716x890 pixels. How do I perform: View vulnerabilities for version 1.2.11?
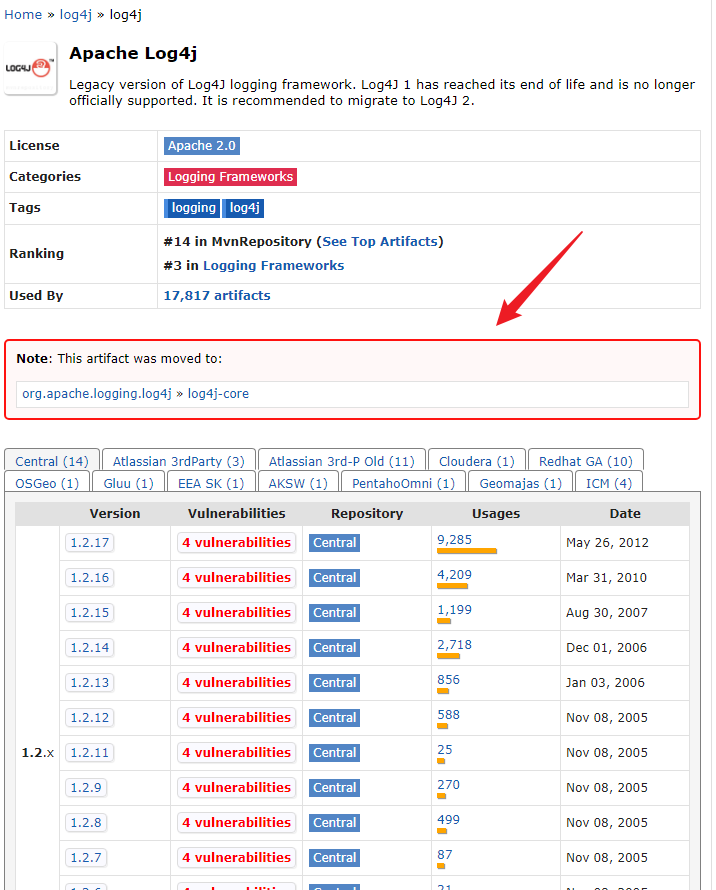(236, 753)
